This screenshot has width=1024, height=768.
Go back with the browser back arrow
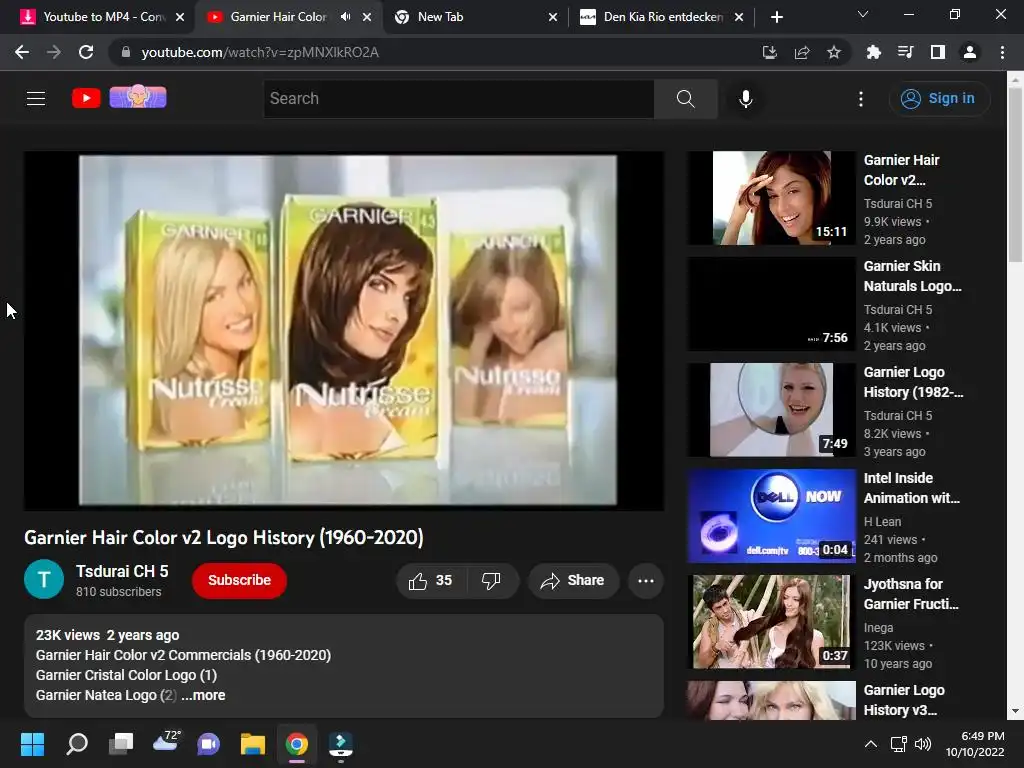22,52
